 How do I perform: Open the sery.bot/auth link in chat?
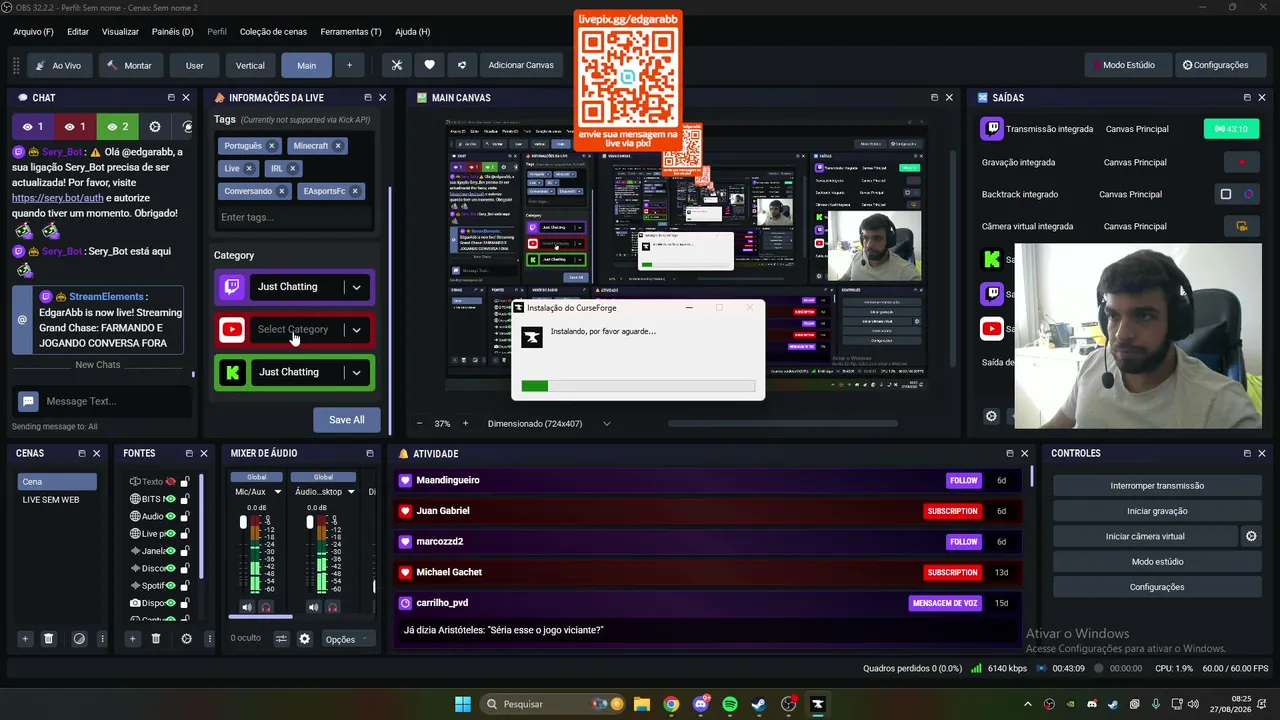click(x=57, y=198)
